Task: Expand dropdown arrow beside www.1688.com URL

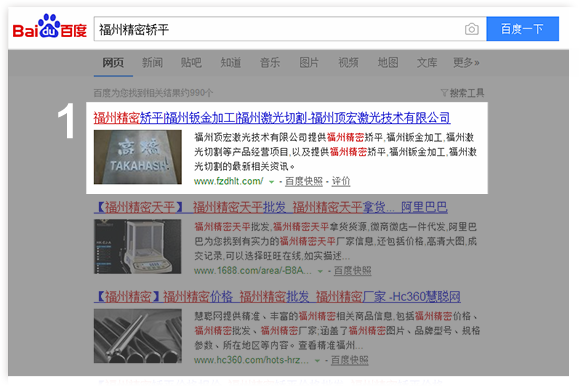Action: click(320, 271)
